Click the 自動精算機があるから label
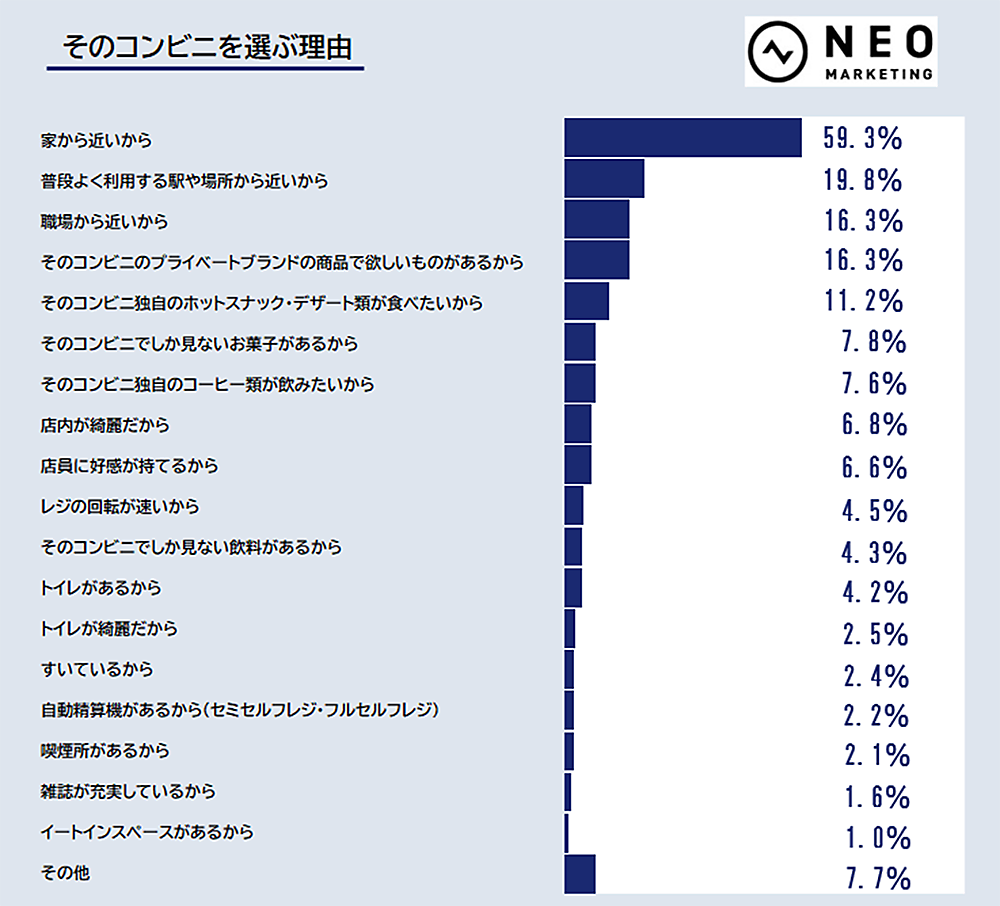The height and width of the screenshot is (906, 1000). [240, 710]
